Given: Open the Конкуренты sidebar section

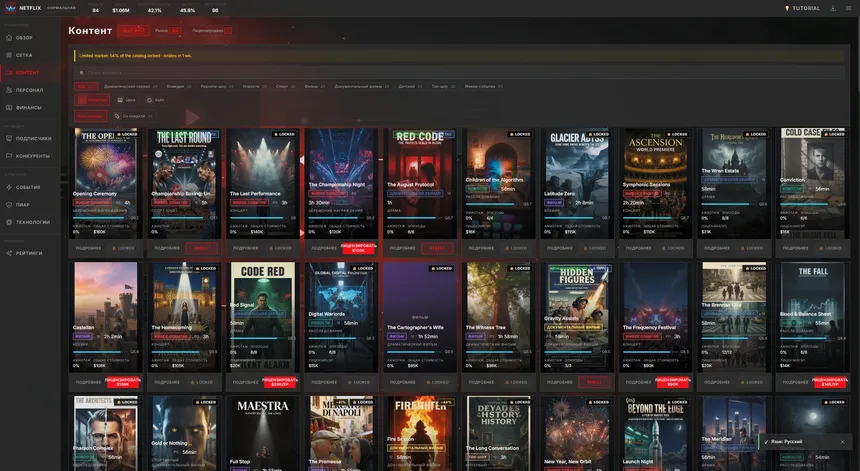Looking at the screenshot, I should tap(33, 155).
